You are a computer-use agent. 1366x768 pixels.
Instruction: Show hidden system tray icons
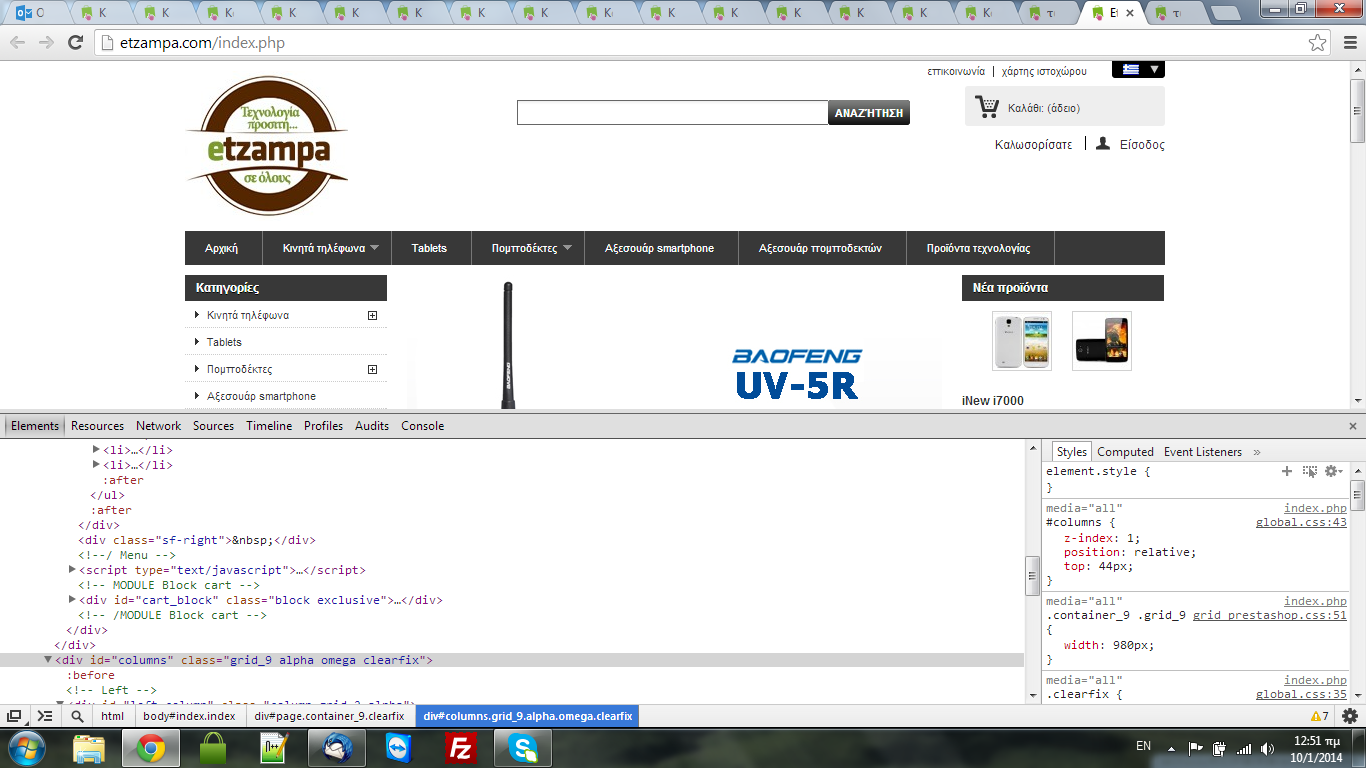[x=1171, y=748]
